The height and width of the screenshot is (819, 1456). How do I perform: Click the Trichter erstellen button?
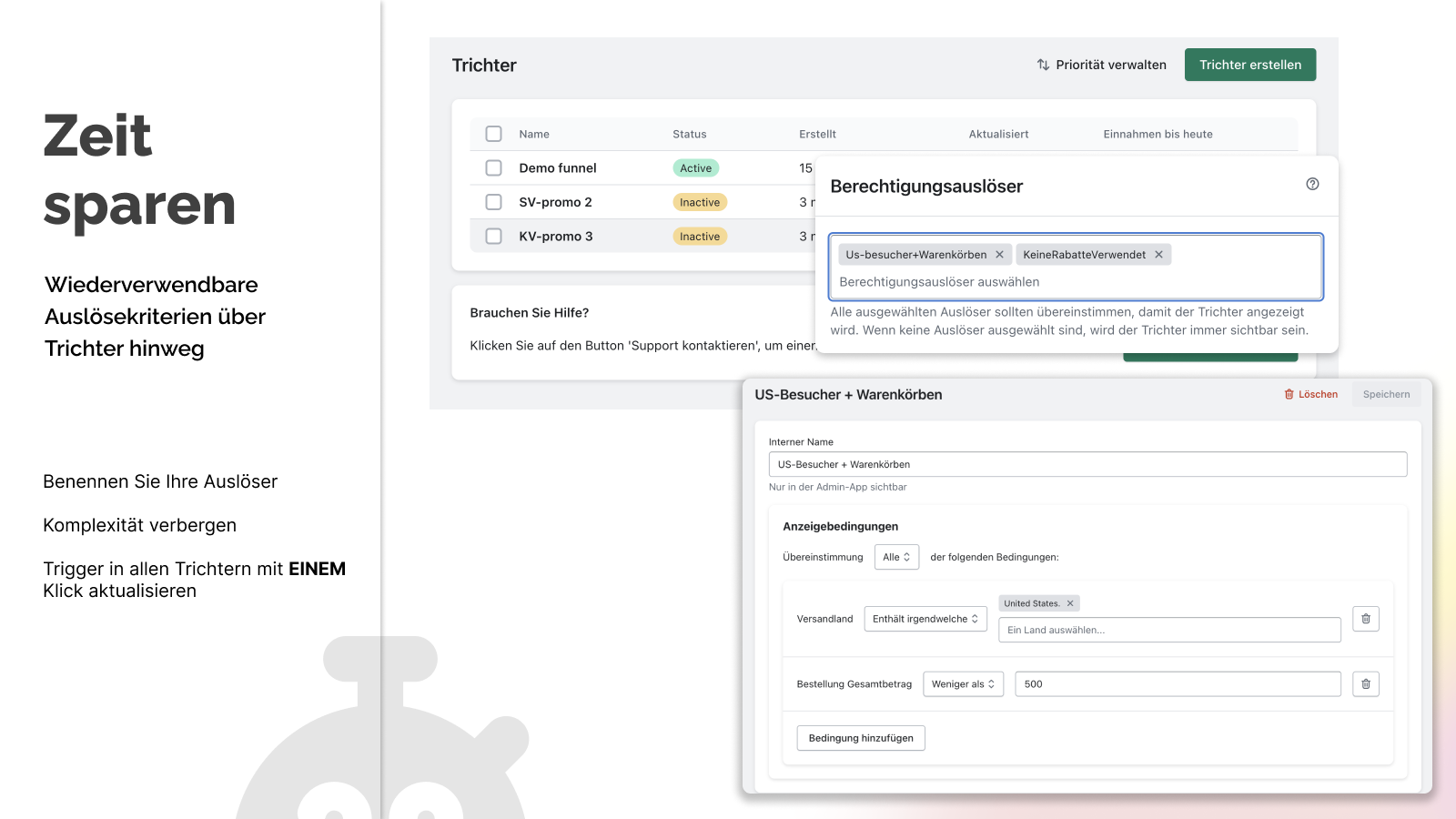pos(1250,65)
